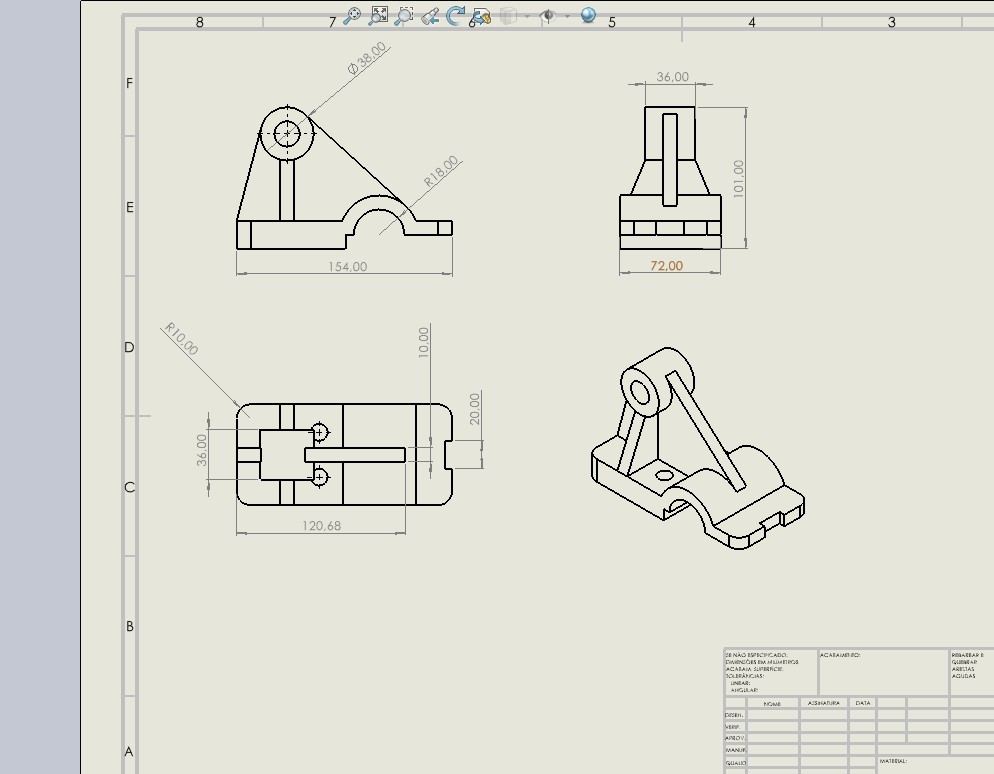Screen dimensions: 994x774
Task: Click the 101,00 height dimension
Action: [739, 178]
